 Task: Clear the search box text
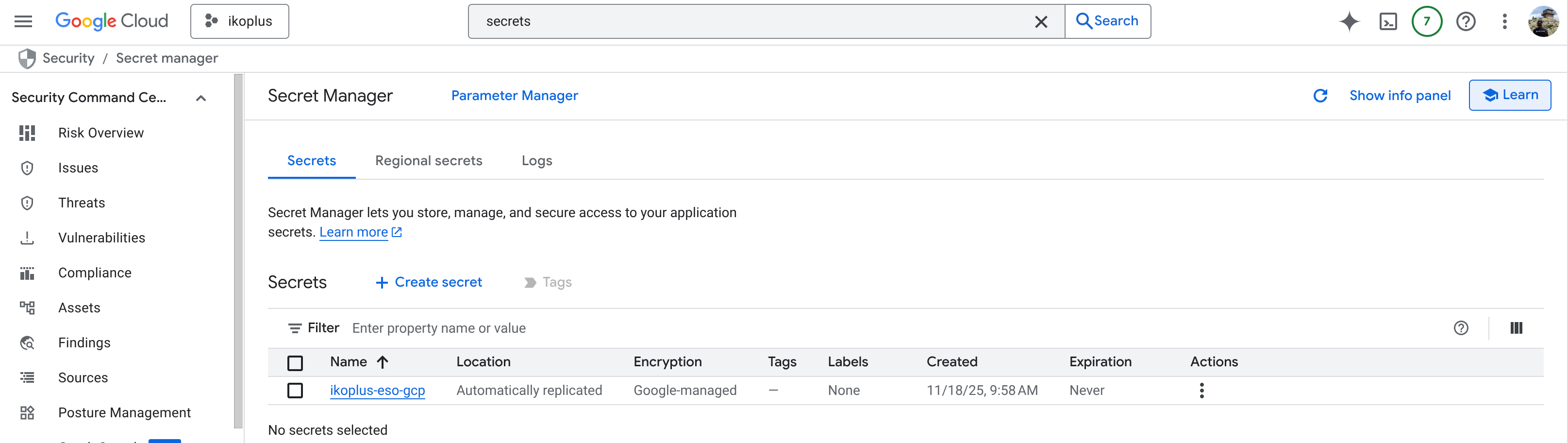click(1041, 21)
